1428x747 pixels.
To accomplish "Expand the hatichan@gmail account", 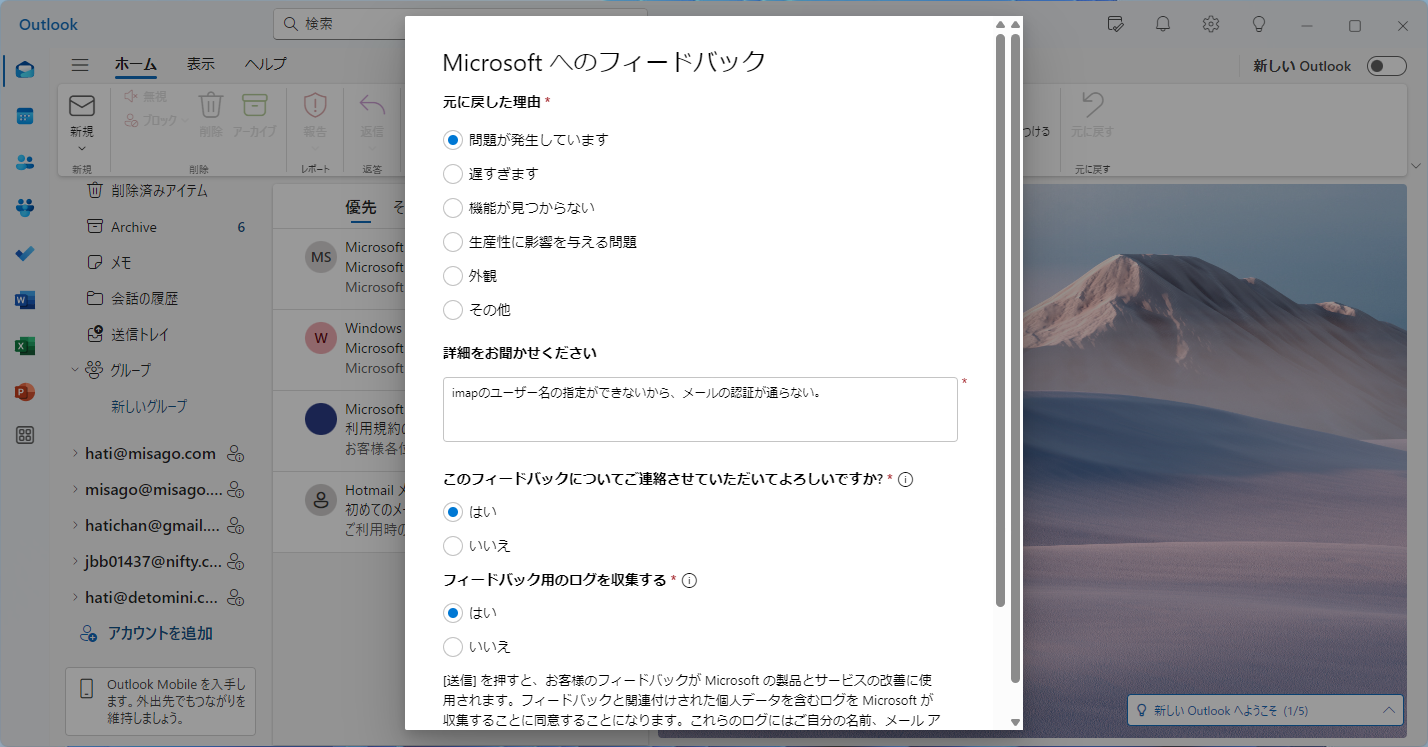I will coord(75,526).
